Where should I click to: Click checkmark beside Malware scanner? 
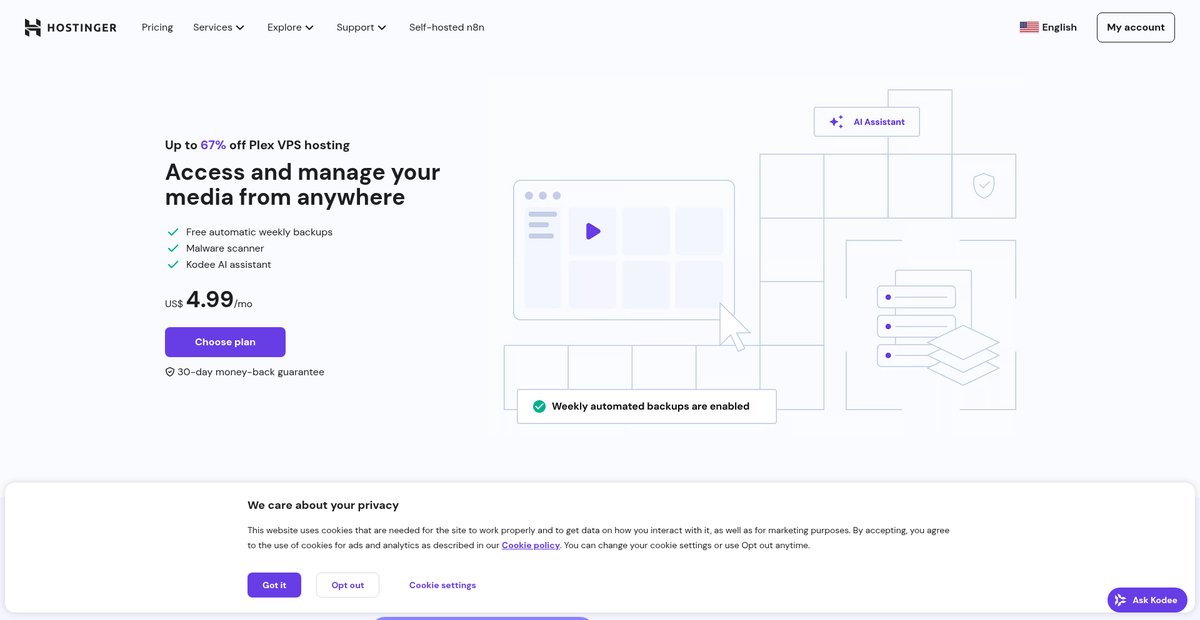point(173,248)
